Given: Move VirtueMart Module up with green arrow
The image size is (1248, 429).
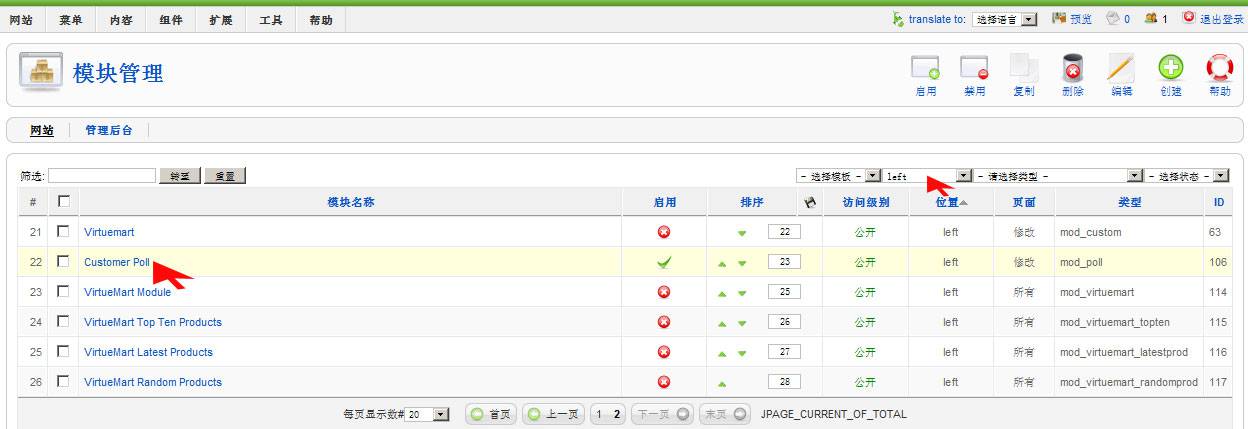Looking at the screenshot, I should 722,293.
